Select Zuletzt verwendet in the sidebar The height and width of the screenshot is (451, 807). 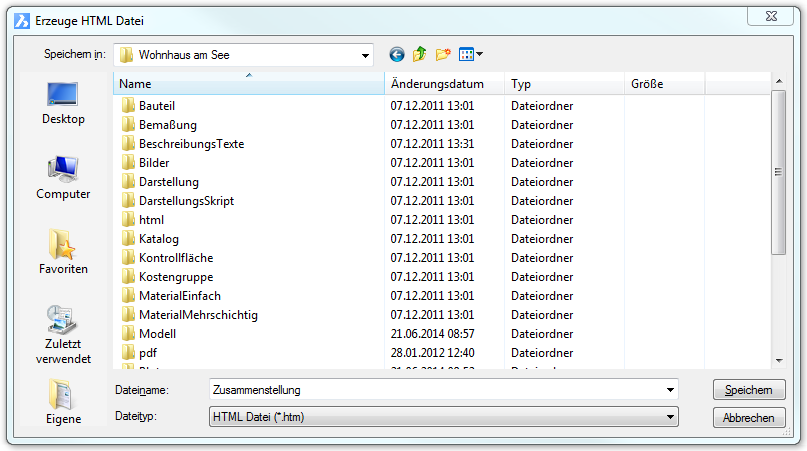click(63, 335)
